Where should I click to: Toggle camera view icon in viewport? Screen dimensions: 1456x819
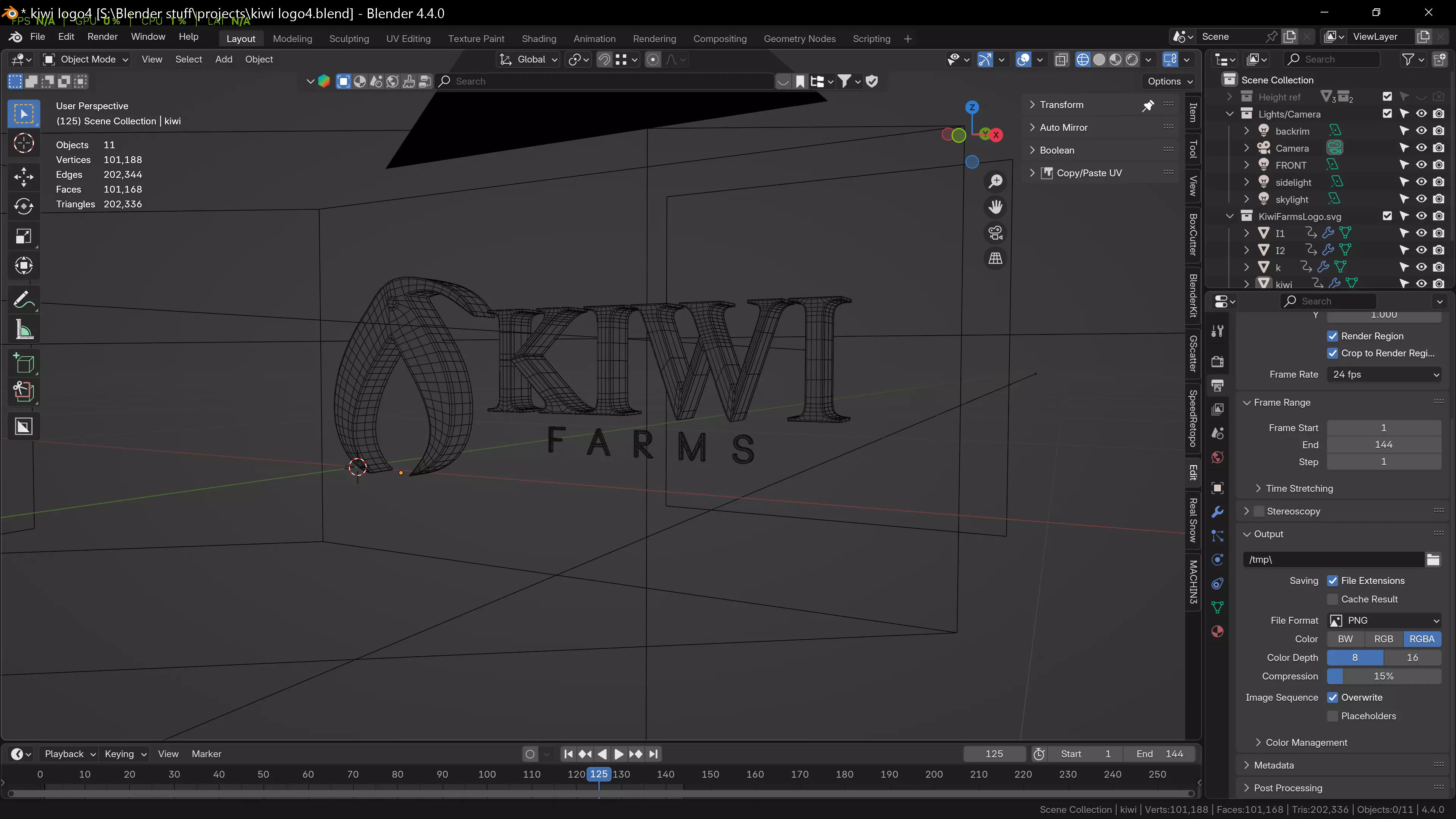click(x=995, y=232)
